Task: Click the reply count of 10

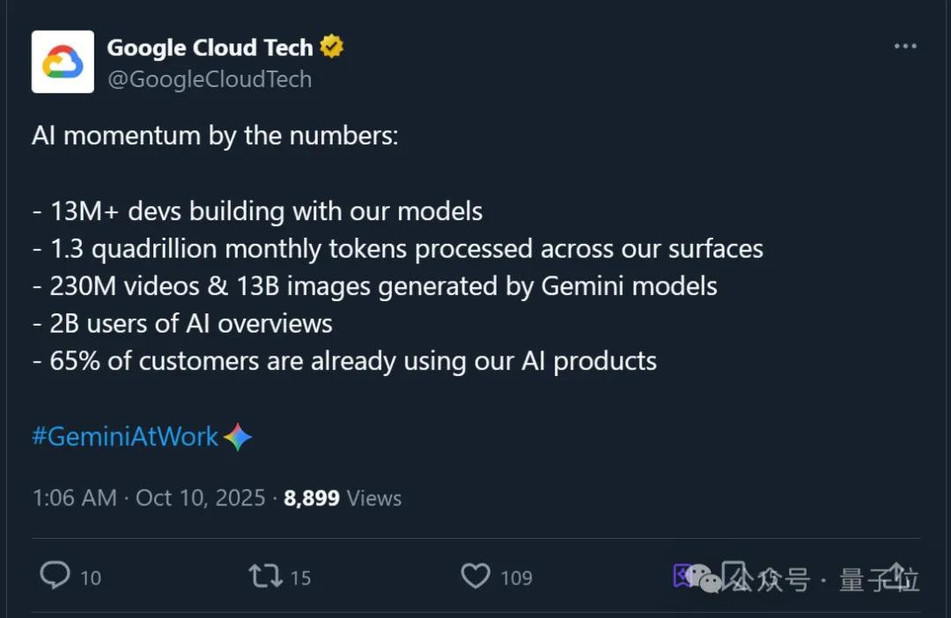Action: coord(90,578)
